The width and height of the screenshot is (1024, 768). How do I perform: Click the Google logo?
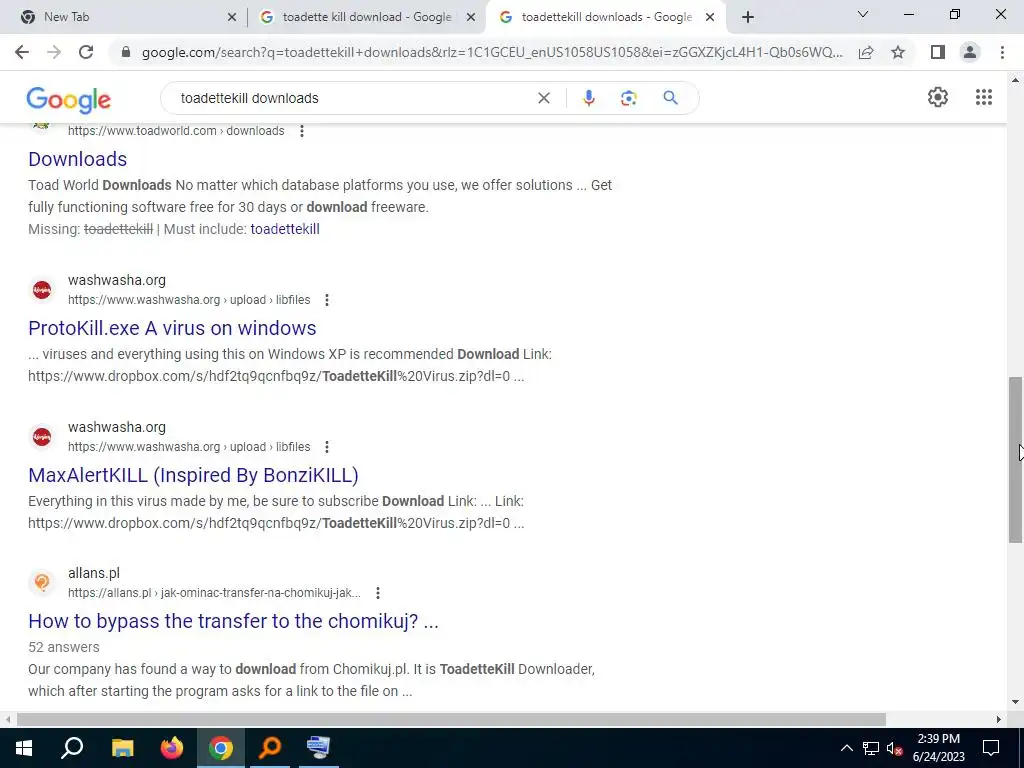(x=69, y=99)
